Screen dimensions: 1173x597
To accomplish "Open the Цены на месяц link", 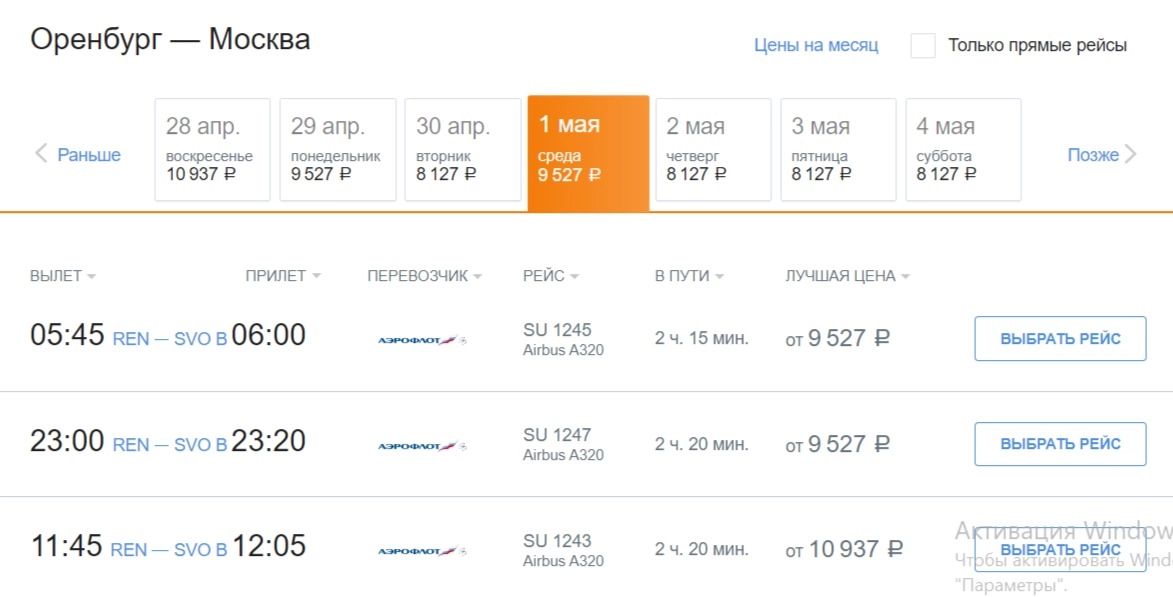I will click(x=816, y=45).
